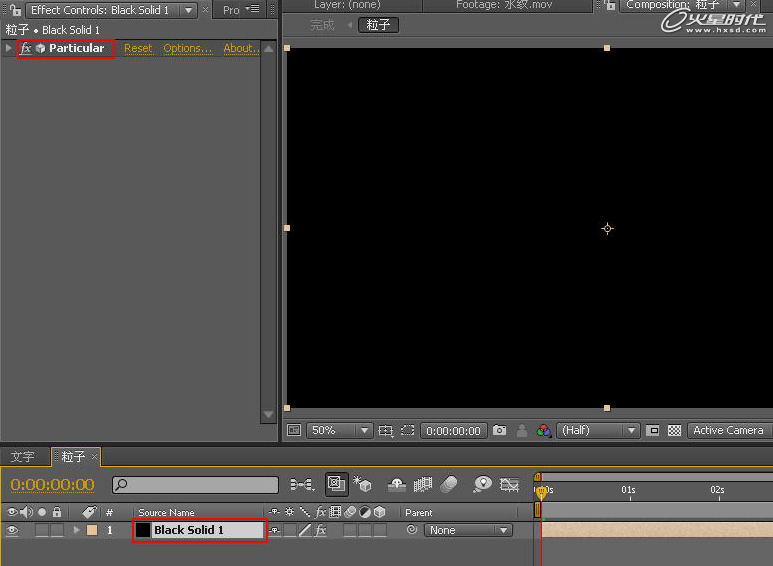Image resolution: width=773 pixels, height=566 pixels.
Task: Toggle the transparency grid icon
Action: pyautogui.click(x=674, y=431)
